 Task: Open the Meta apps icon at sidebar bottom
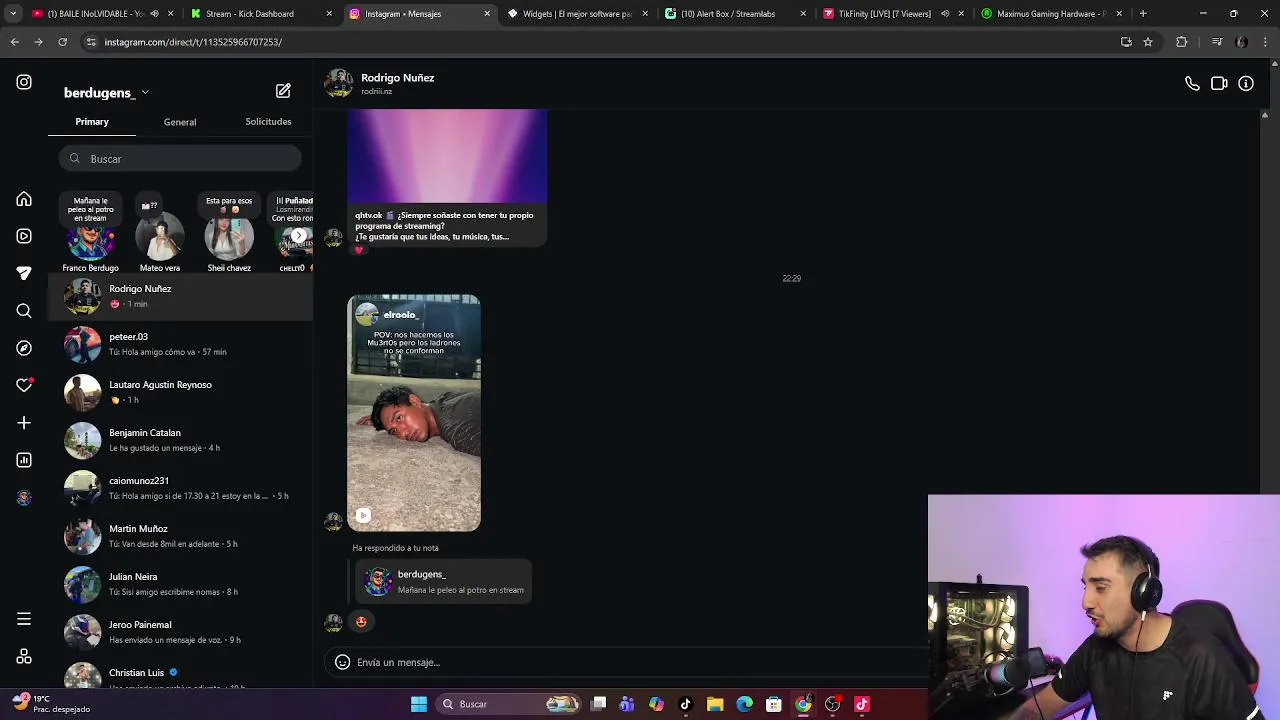[24, 657]
